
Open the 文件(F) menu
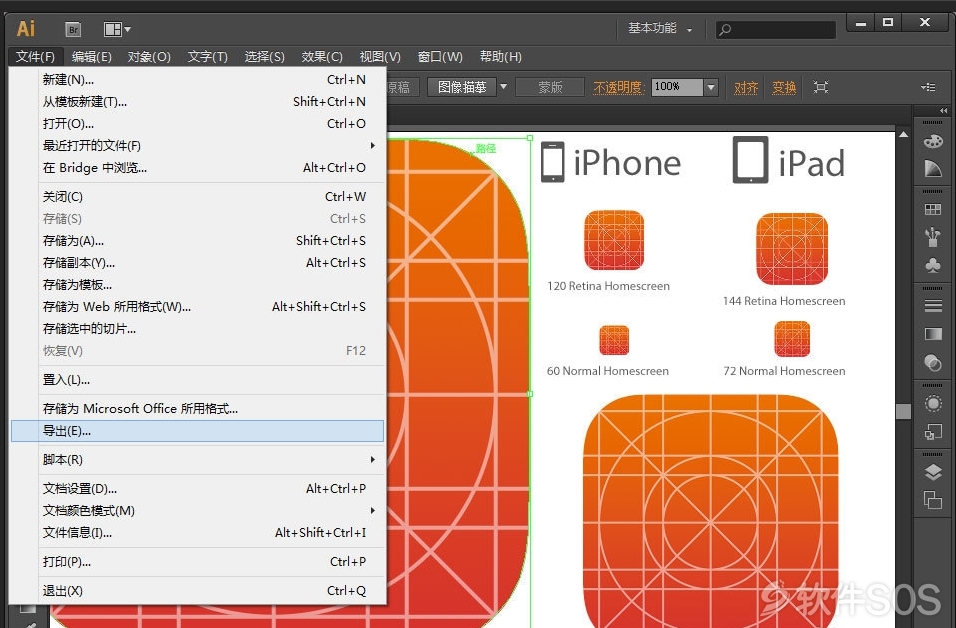(35, 57)
